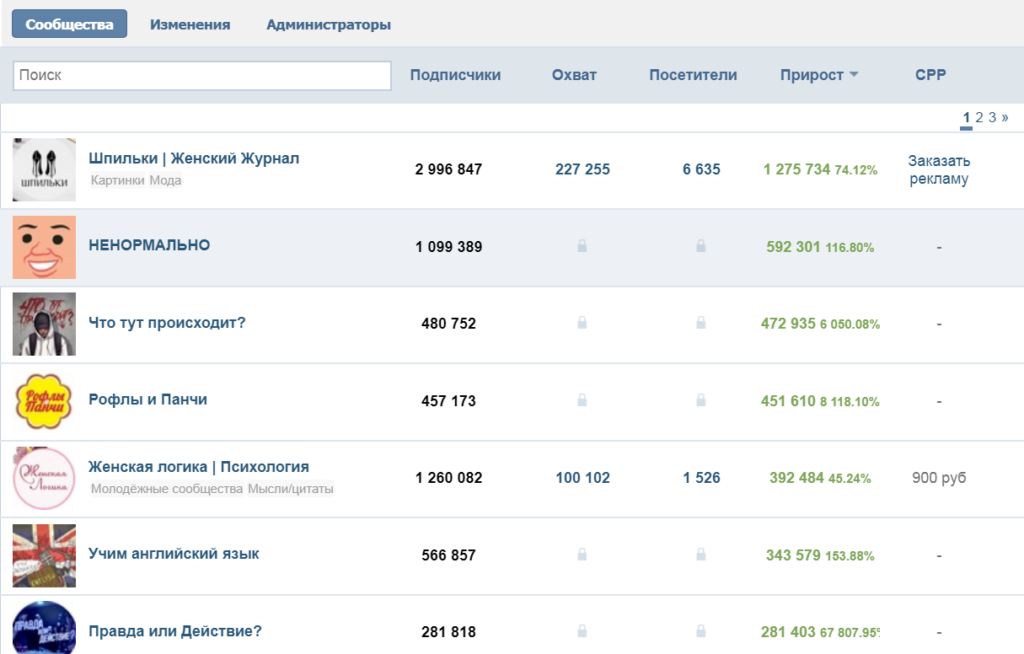Click the Молодёжные сообщества tag
This screenshot has width=1024, height=654.
click(x=167, y=489)
